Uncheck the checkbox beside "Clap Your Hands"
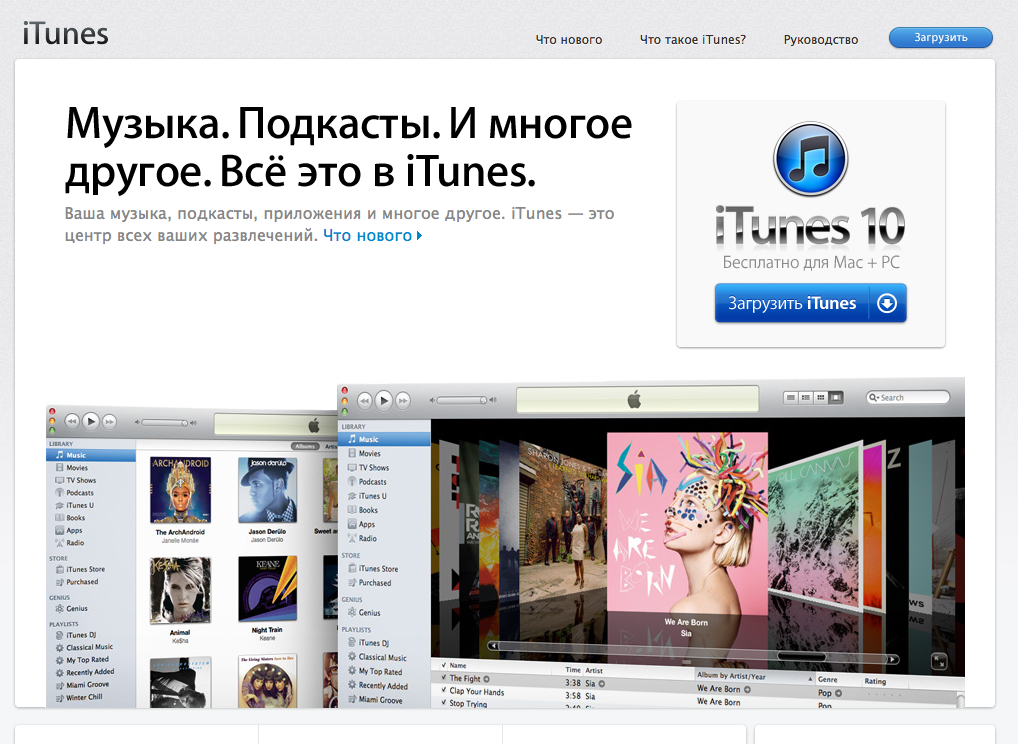Image resolution: width=1018 pixels, height=744 pixels. (x=443, y=691)
